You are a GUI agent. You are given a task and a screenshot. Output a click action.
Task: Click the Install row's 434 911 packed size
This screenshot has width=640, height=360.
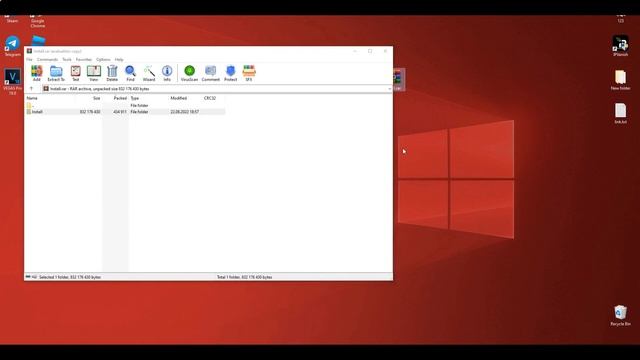(120, 111)
